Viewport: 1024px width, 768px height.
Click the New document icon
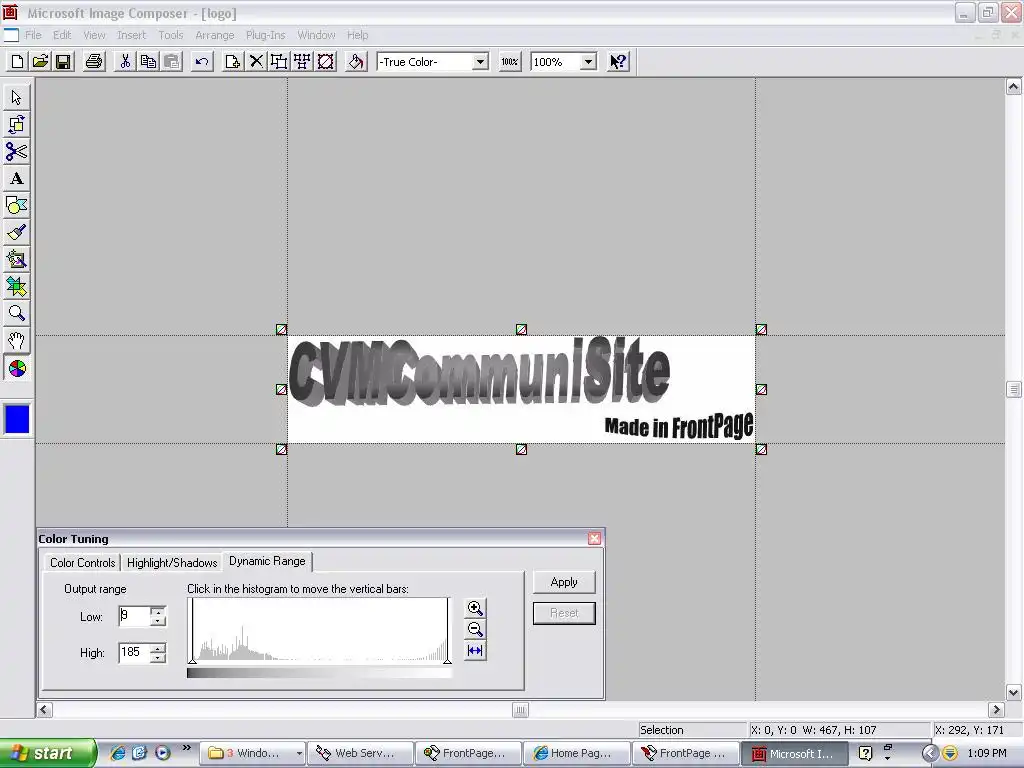pyautogui.click(x=18, y=62)
